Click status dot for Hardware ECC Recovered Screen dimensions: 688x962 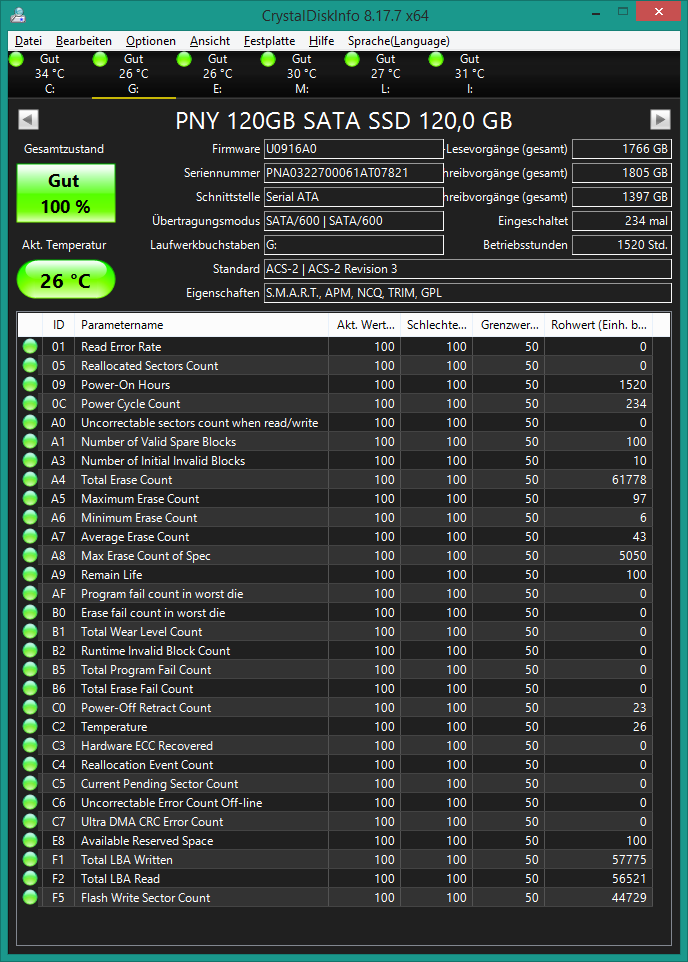29,746
